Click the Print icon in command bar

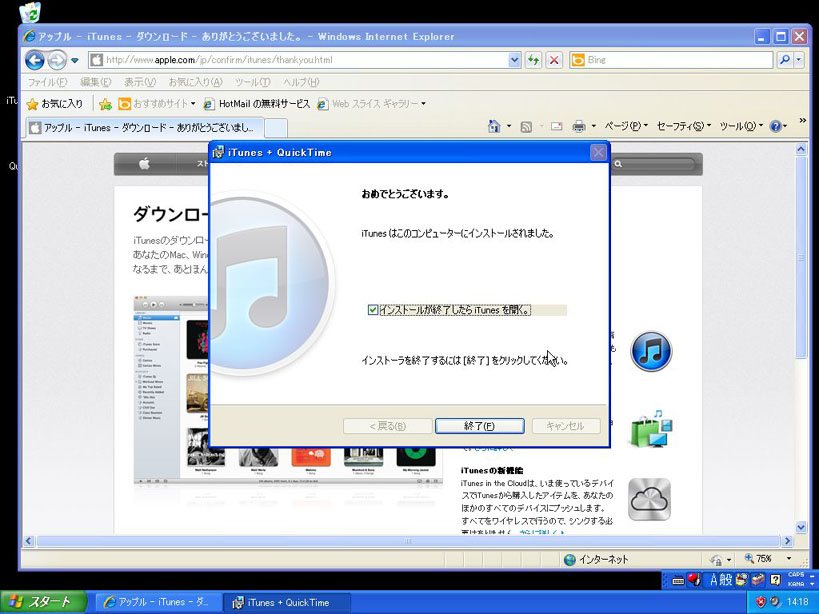pos(578,126)
